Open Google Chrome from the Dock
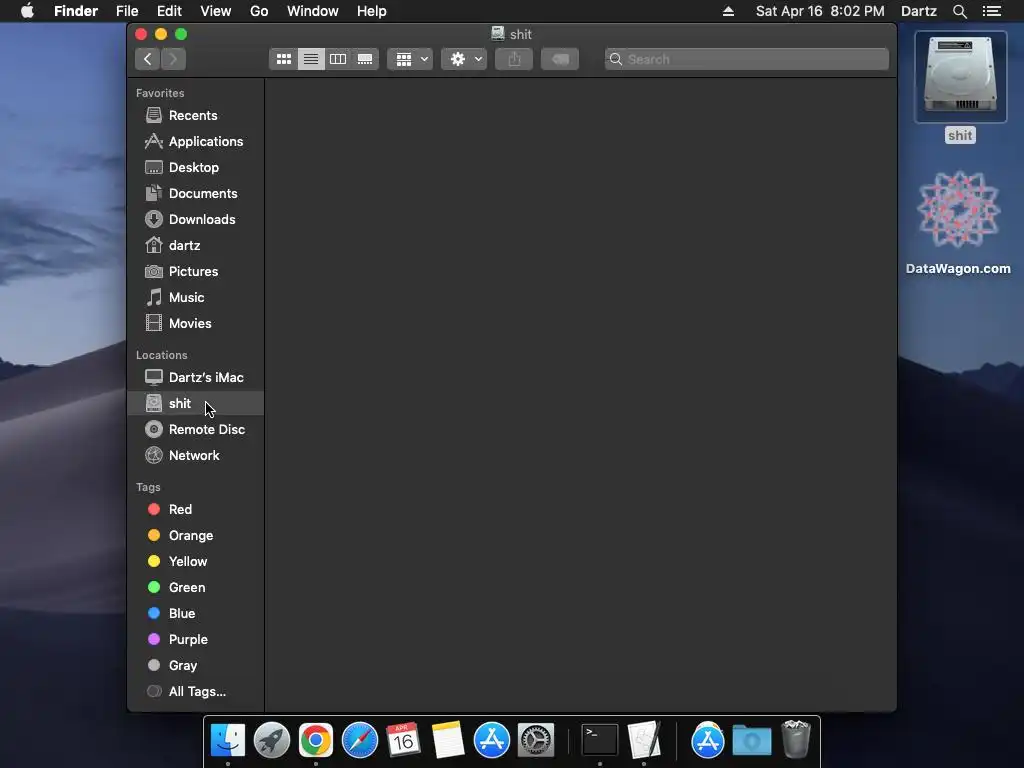The width and height of the screenshot is (1024, 768). tap(315, 741)
